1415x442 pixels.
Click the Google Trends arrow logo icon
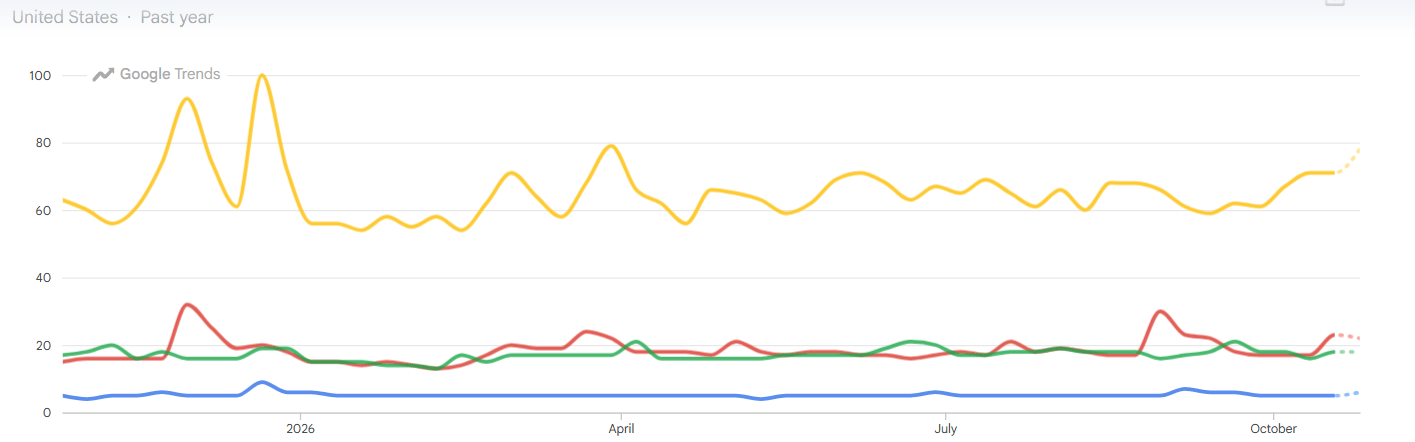point(103,74)
